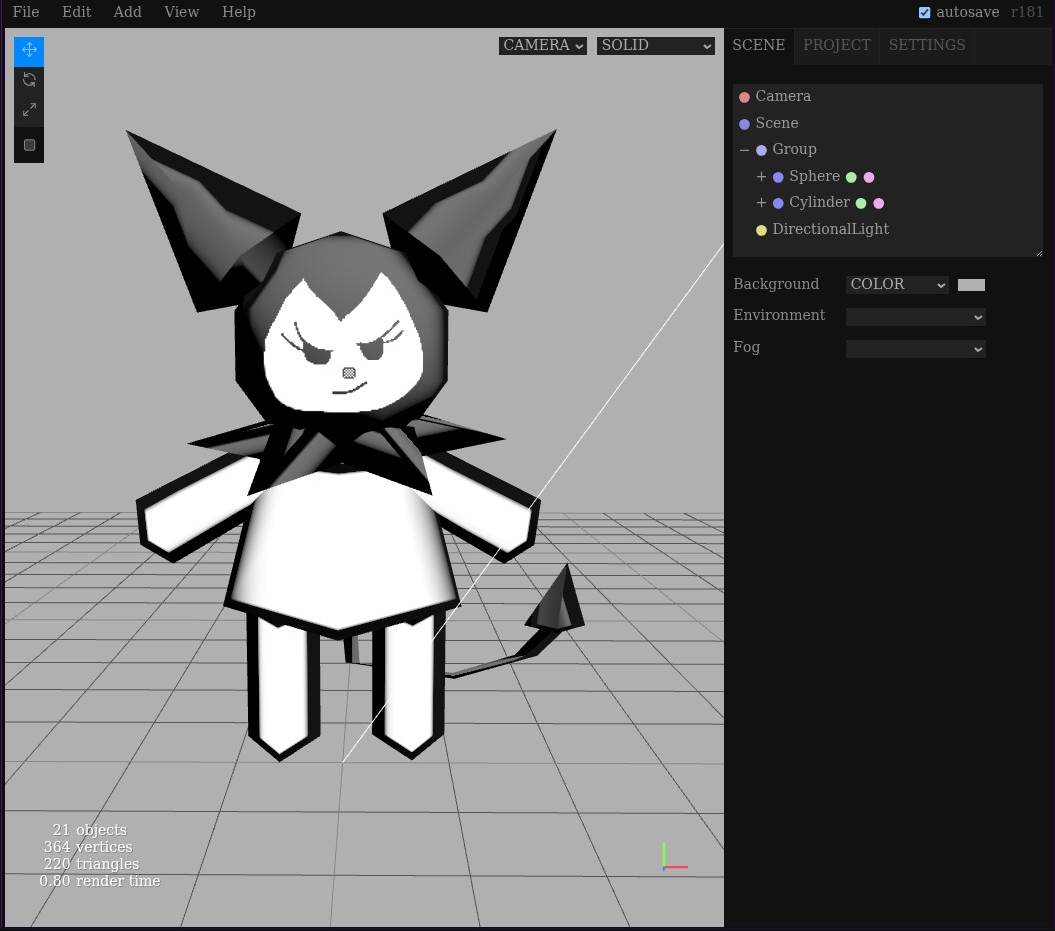Collapse the Group node in the outliner

pos(744,150)
